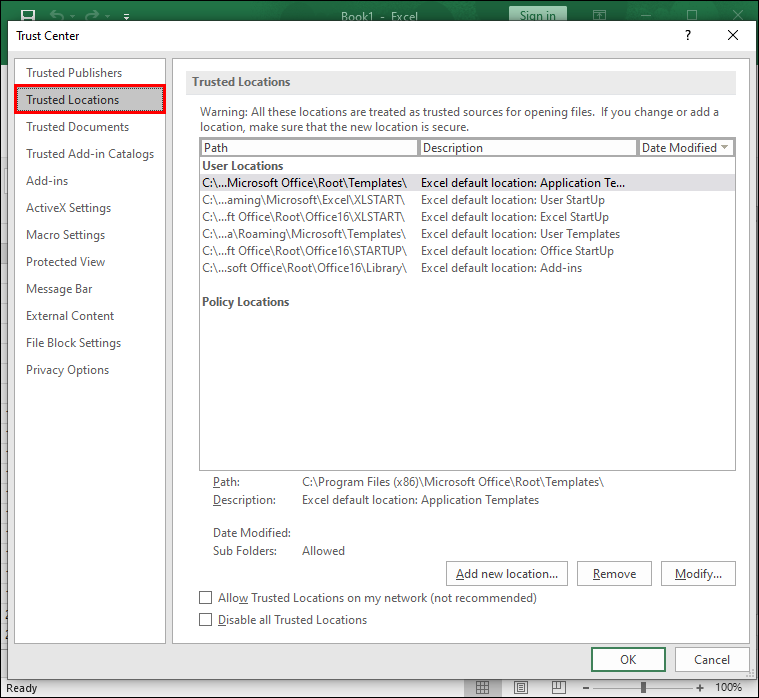Select the Office16\Library\ Add-ins row
The image size is (759, 698).
pyautogui.click(x=467, y=268)
